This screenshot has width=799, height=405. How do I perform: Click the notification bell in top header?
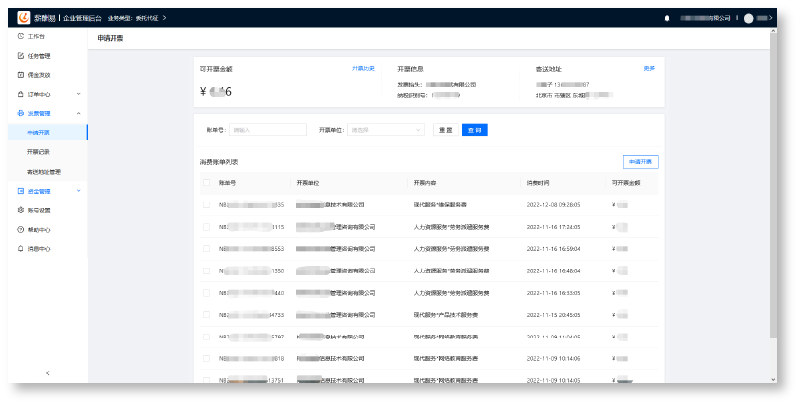(667, 18)
